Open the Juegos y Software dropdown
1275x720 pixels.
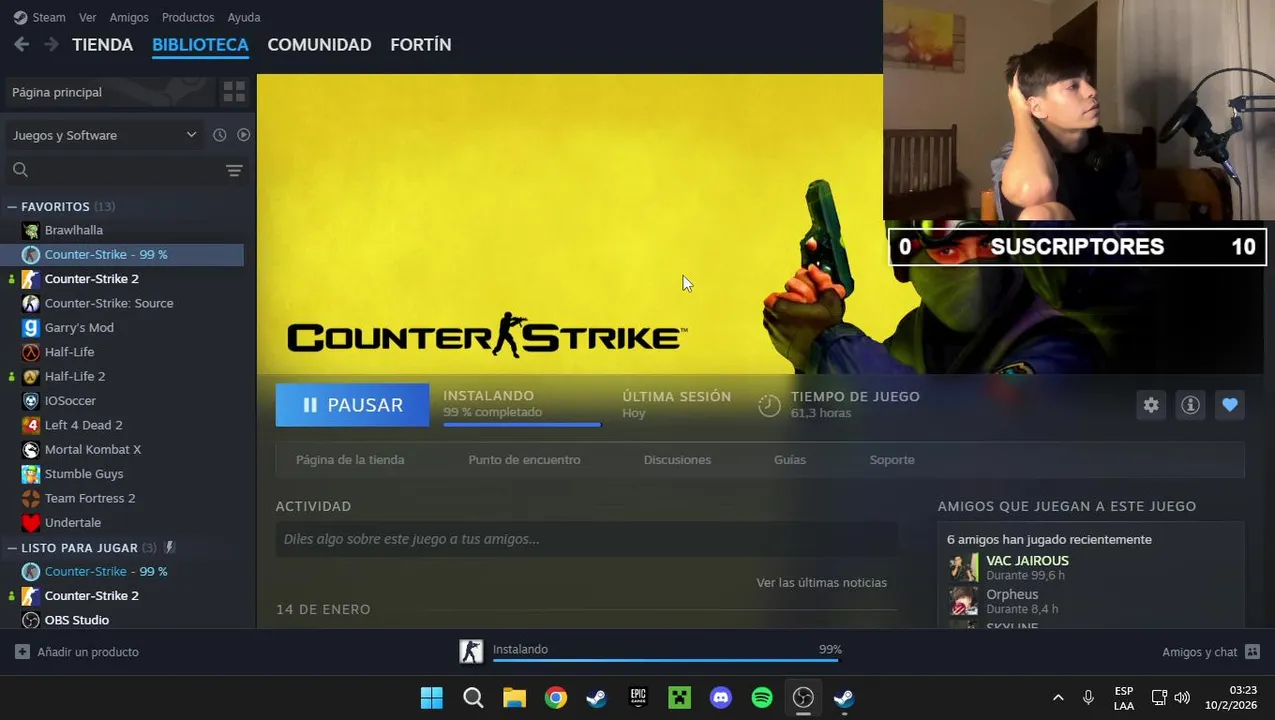pos(105,135)
